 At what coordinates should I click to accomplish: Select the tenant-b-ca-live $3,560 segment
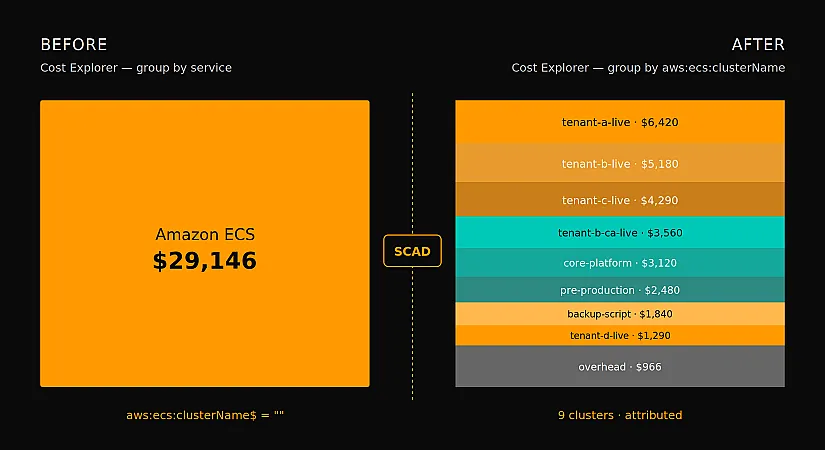click(620, 232)
